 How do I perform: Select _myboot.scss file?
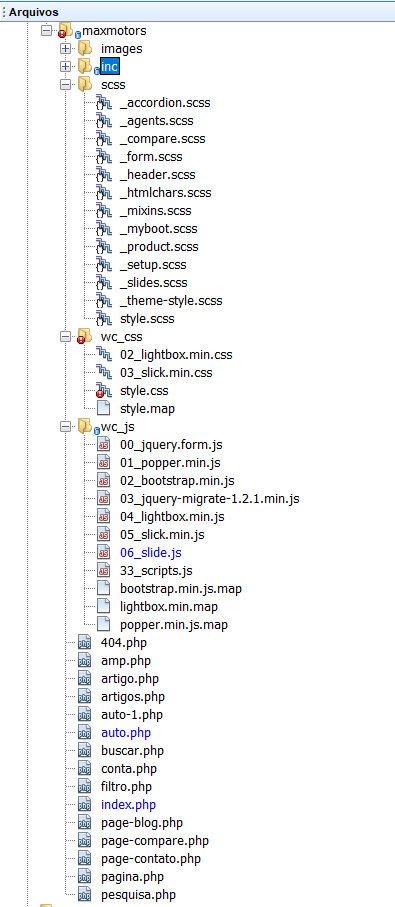point(158,228)
